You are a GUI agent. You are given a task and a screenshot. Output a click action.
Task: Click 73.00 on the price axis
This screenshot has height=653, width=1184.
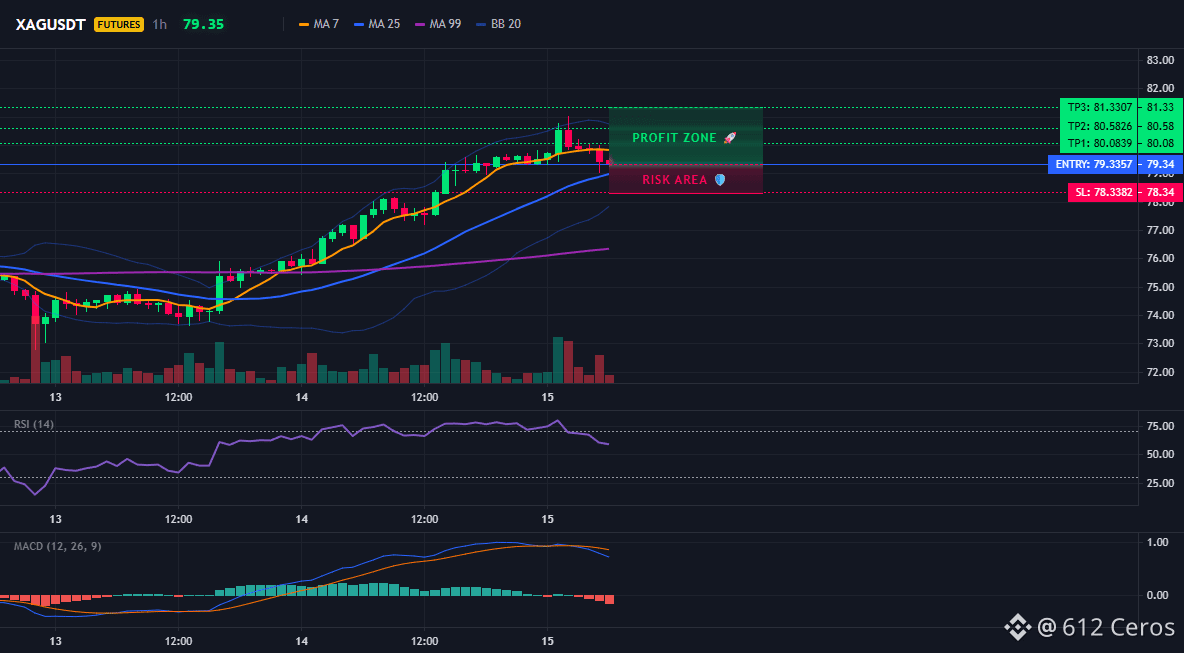(1161, 343)
